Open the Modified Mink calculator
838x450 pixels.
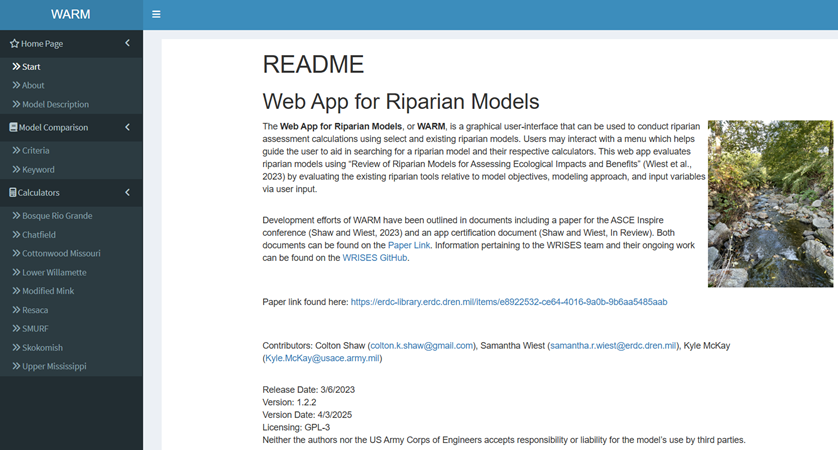pyautogui.click(x=71, y=291)
